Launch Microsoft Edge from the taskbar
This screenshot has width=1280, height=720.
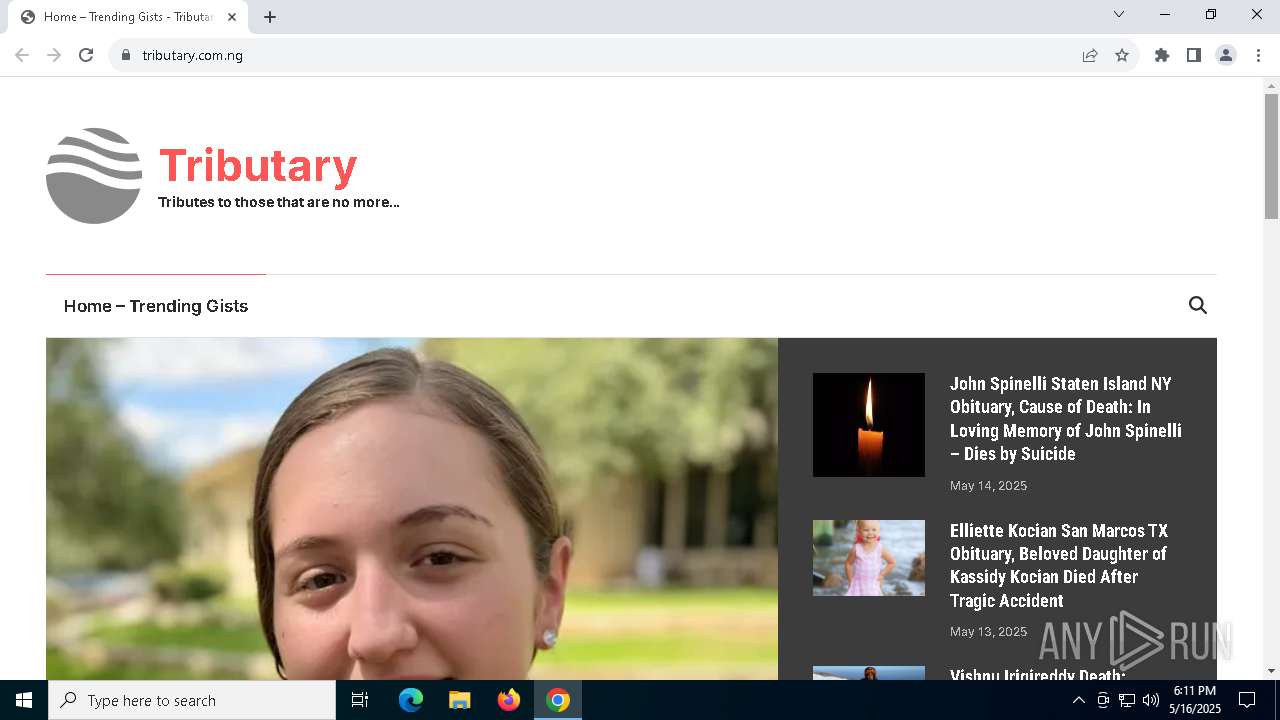pos(411,700)
